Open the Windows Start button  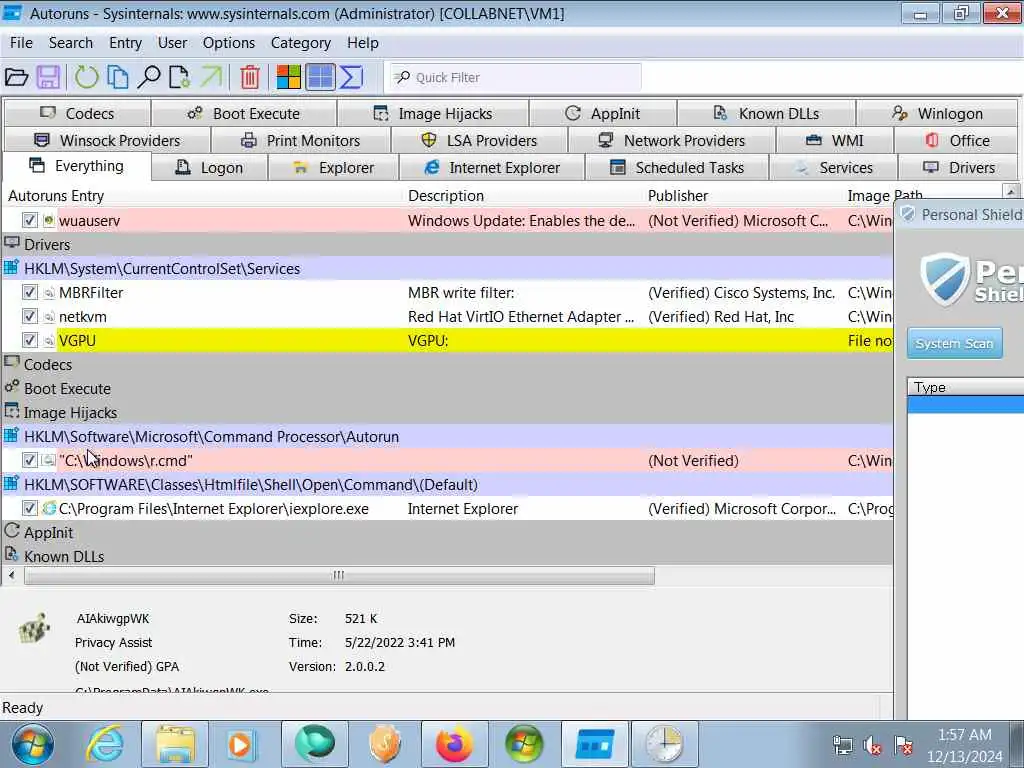[33, 744]
